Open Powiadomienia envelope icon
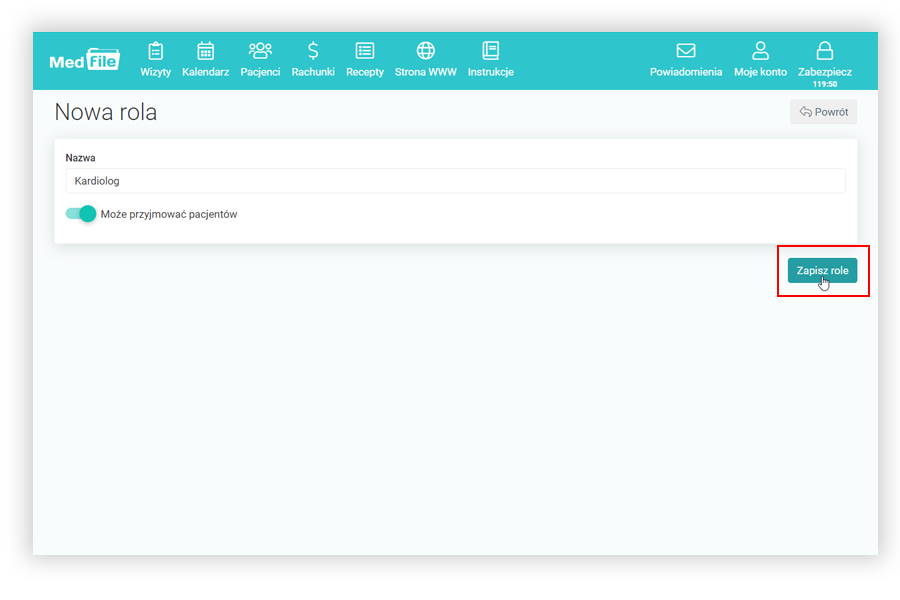 click(x=686, y=51)
